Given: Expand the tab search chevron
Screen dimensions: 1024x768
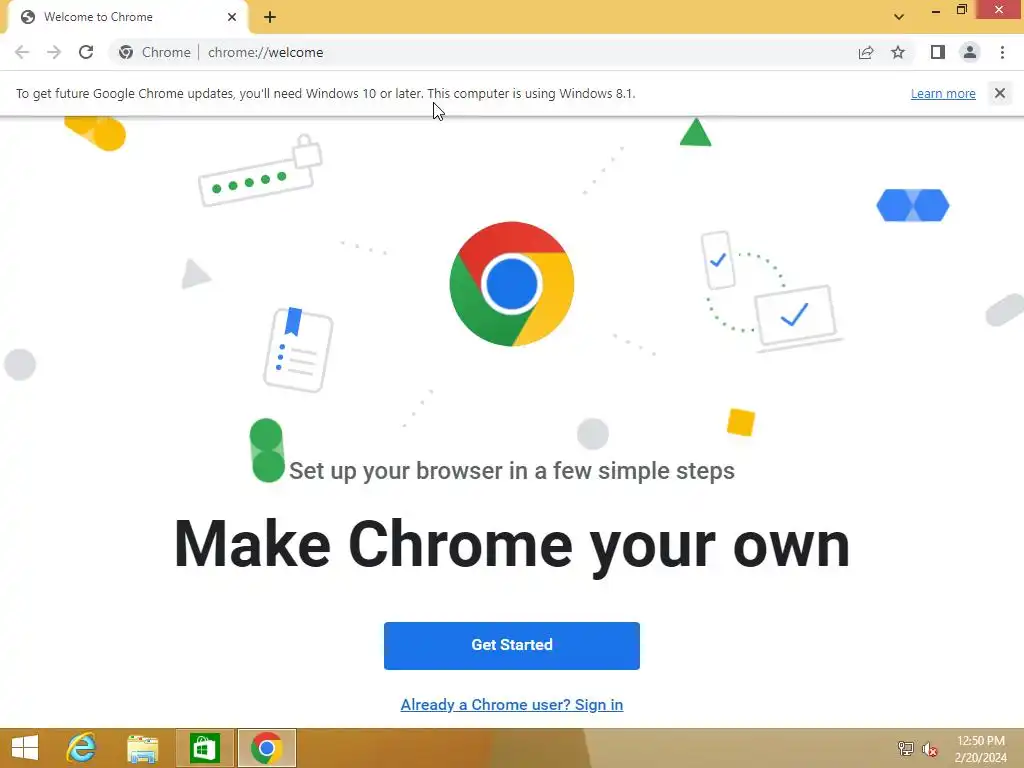Looking at the screenshot, I should (899, 17).
